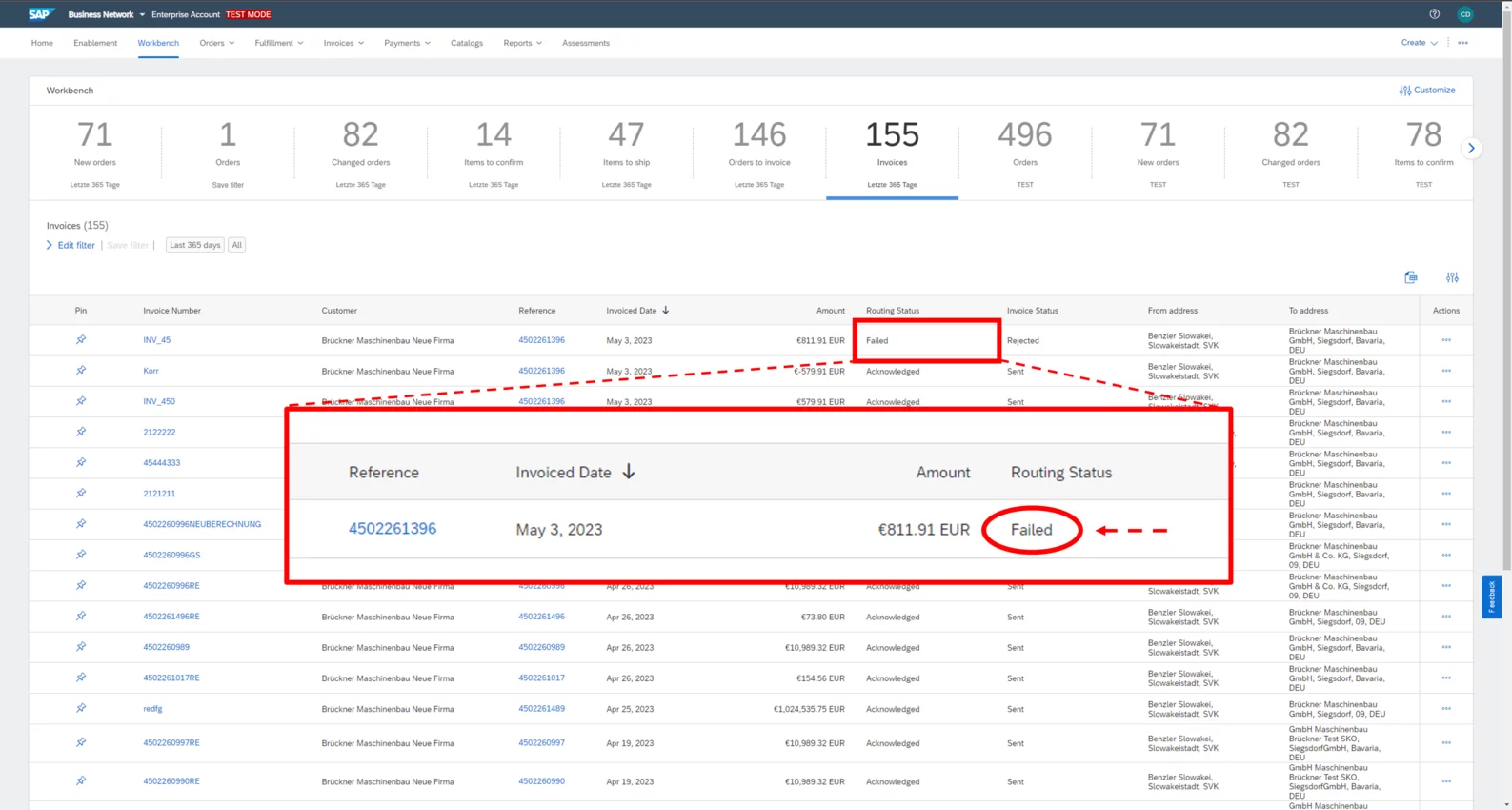Screen dimensions: 1512x810
Task: Open invoice INV_45 link
Action: [157, 340]
